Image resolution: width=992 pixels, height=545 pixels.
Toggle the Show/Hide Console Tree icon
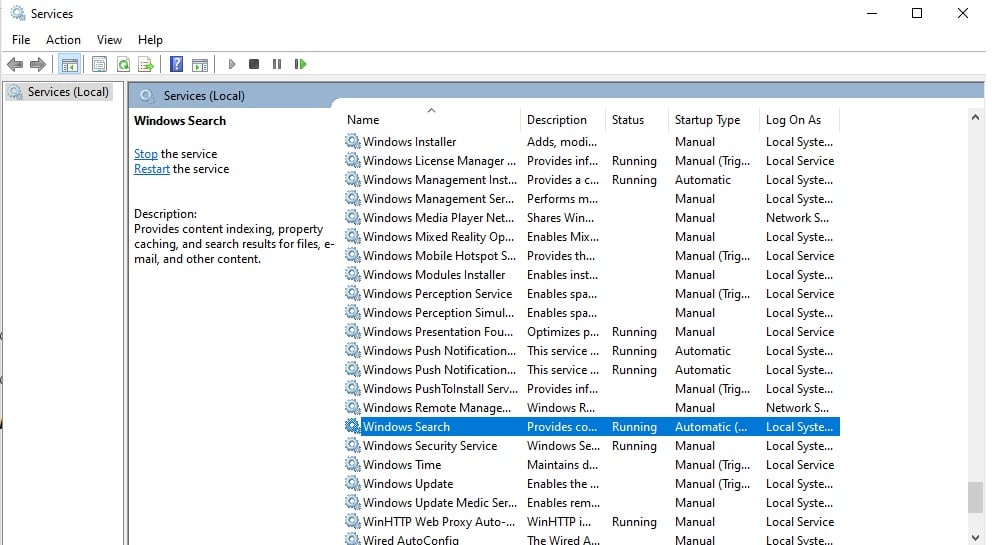click(x=70, y=64)
